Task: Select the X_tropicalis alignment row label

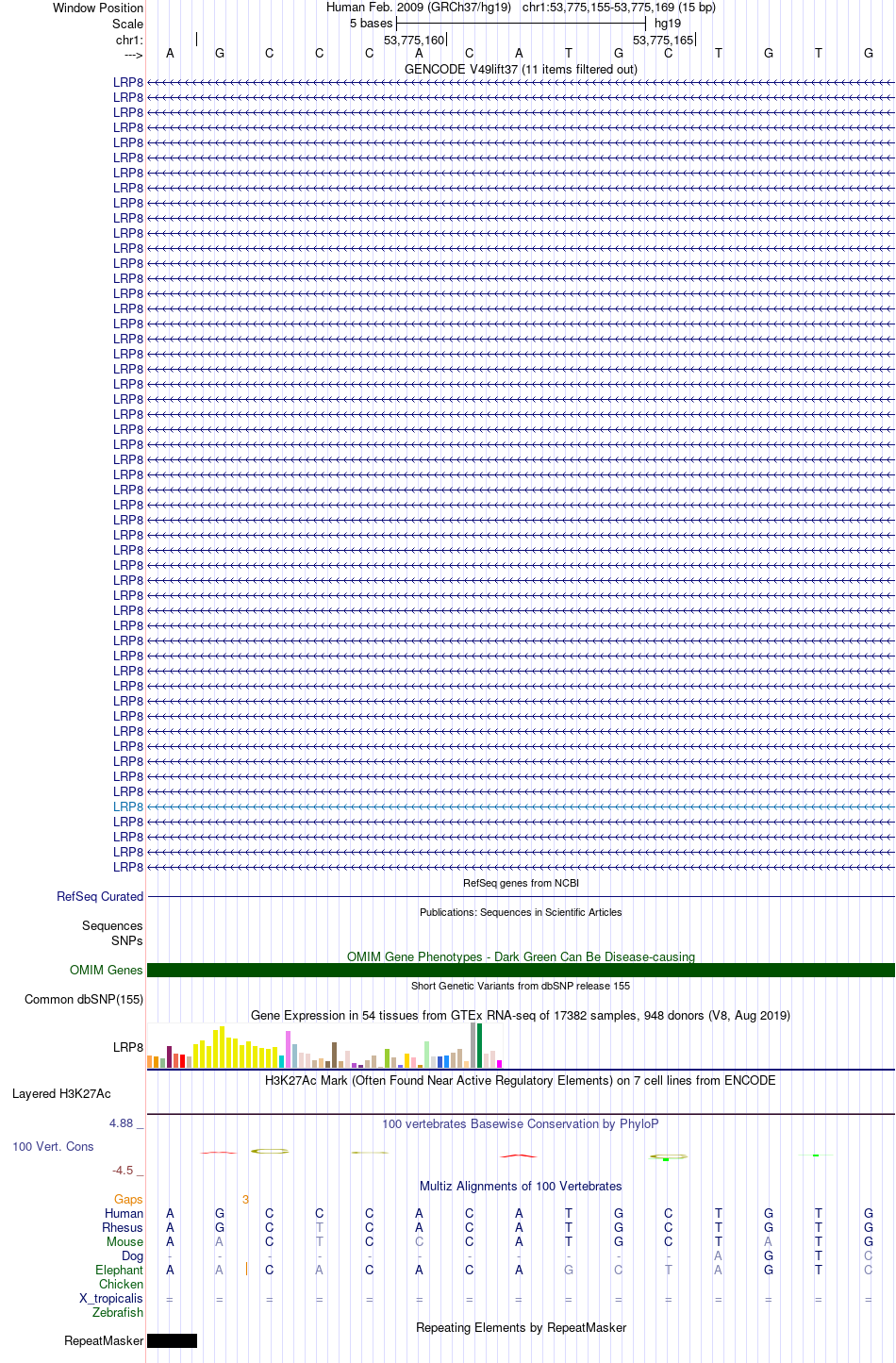Action: [x=111, y=1299]
